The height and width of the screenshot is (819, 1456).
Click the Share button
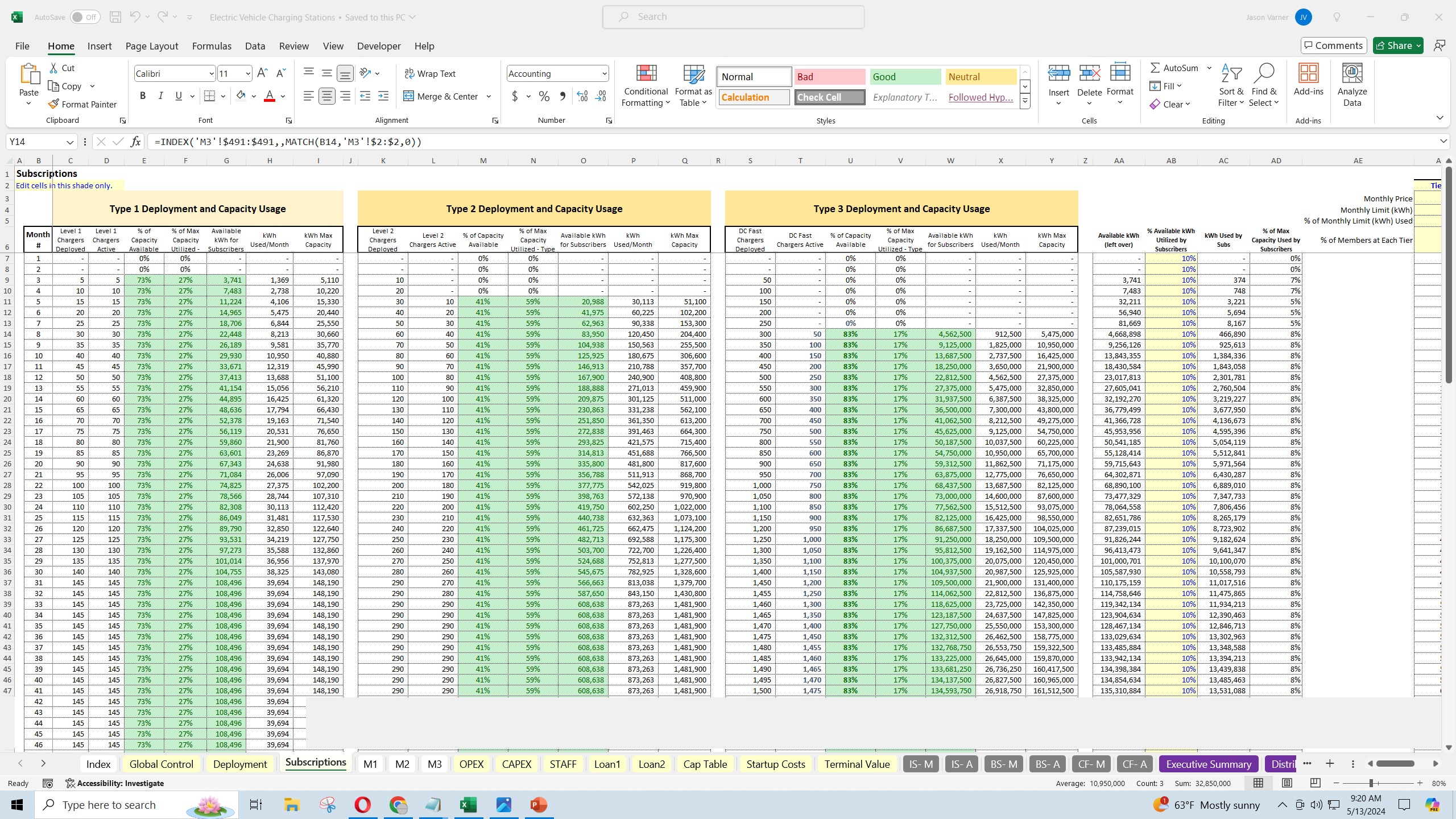click(x=1398, y=45)
